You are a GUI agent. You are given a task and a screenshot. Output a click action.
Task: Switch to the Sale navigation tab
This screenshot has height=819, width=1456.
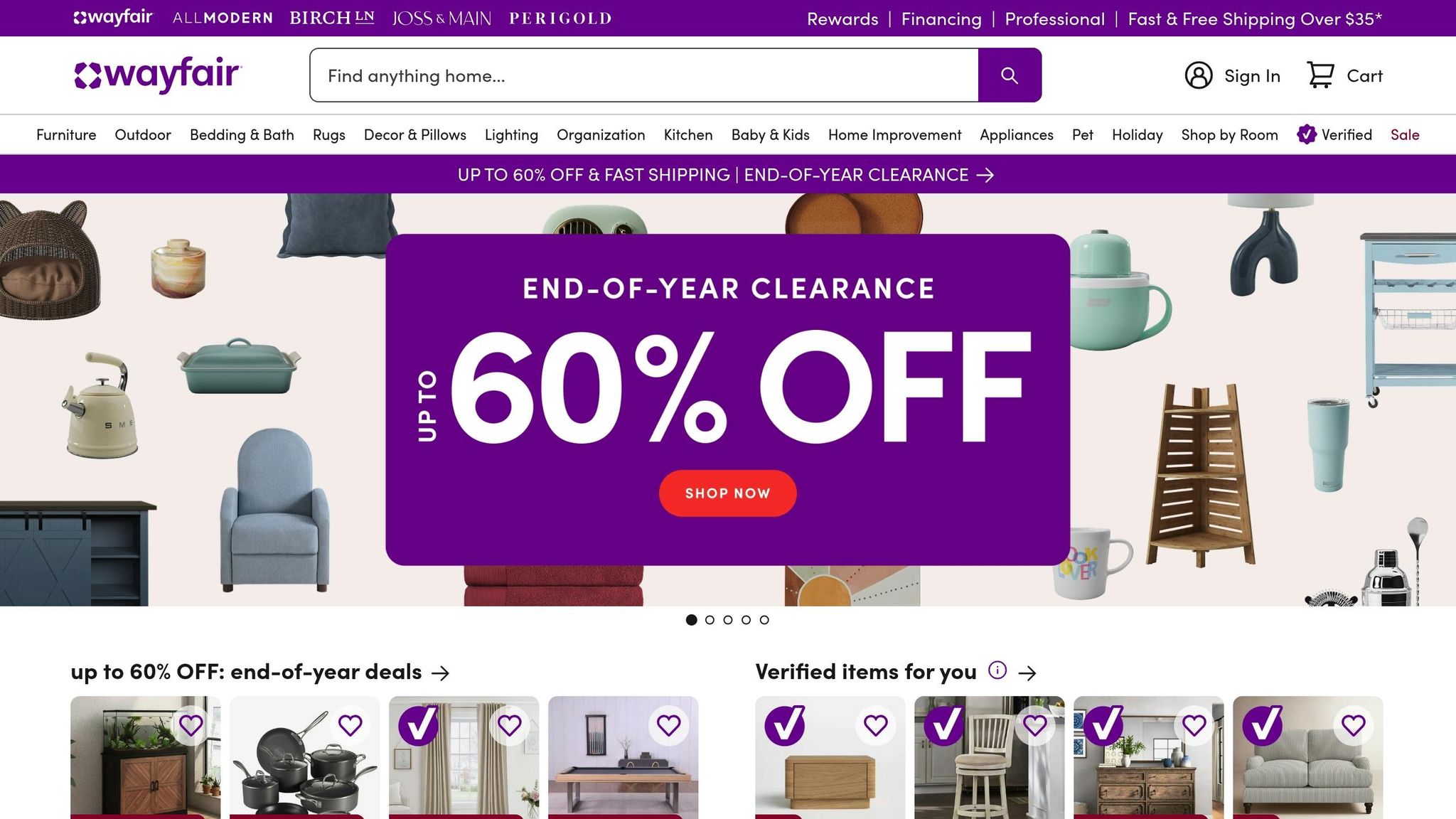coord(1404,134)
